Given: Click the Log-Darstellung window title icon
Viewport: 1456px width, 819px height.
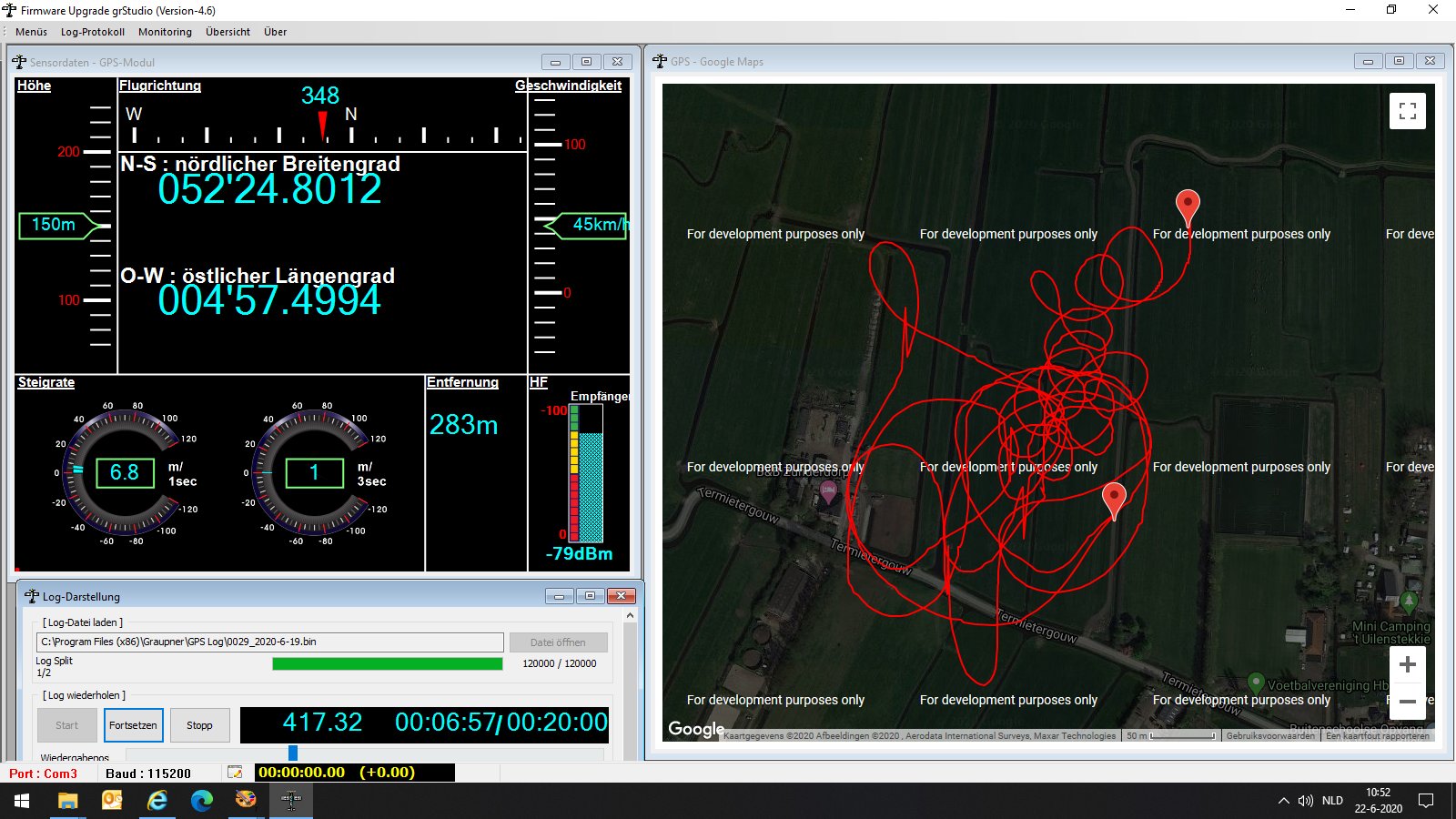Looking at the screenshot, I should coord(32,596).
